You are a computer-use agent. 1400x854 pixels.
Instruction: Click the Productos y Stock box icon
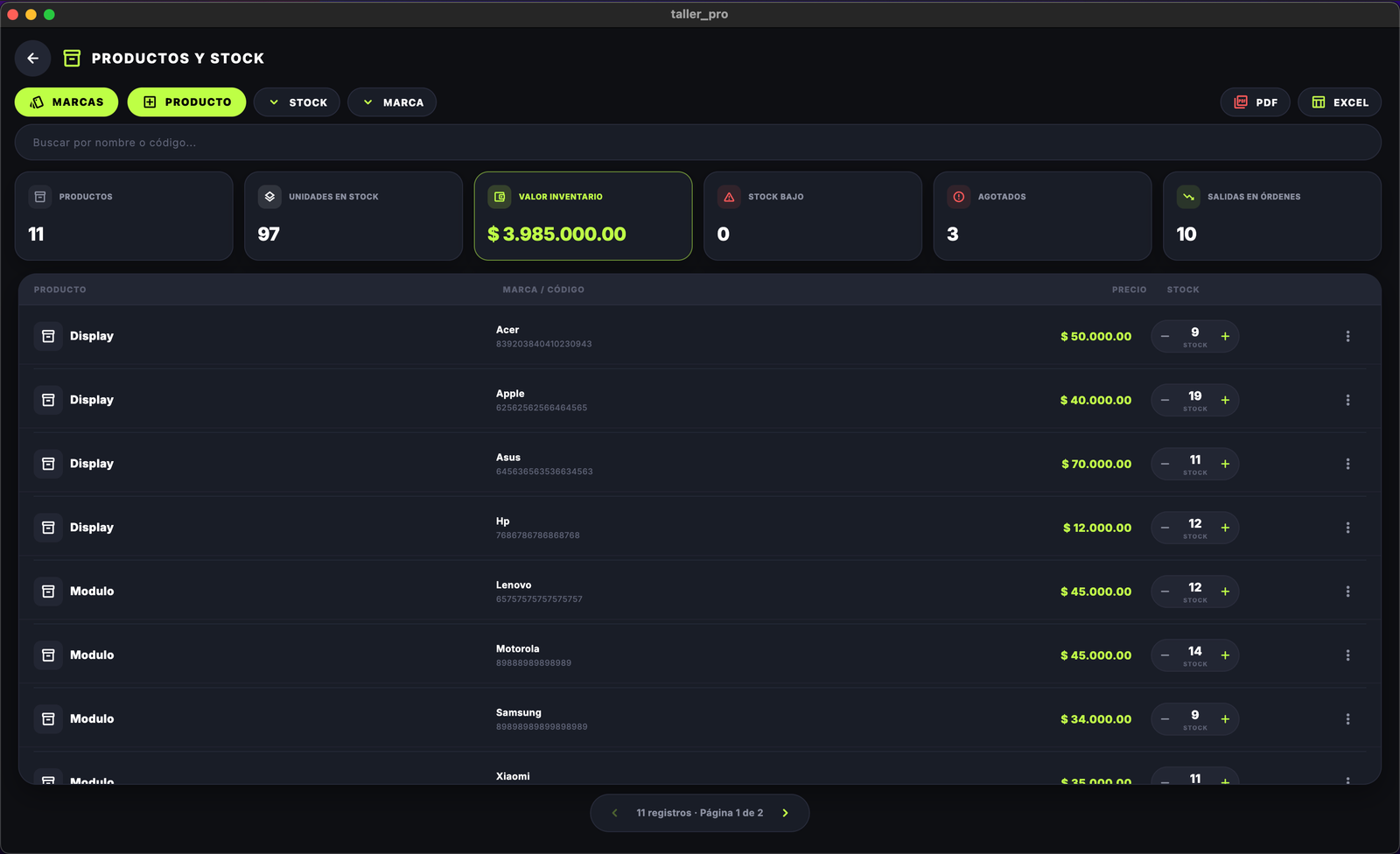click(x=72, y=59)
